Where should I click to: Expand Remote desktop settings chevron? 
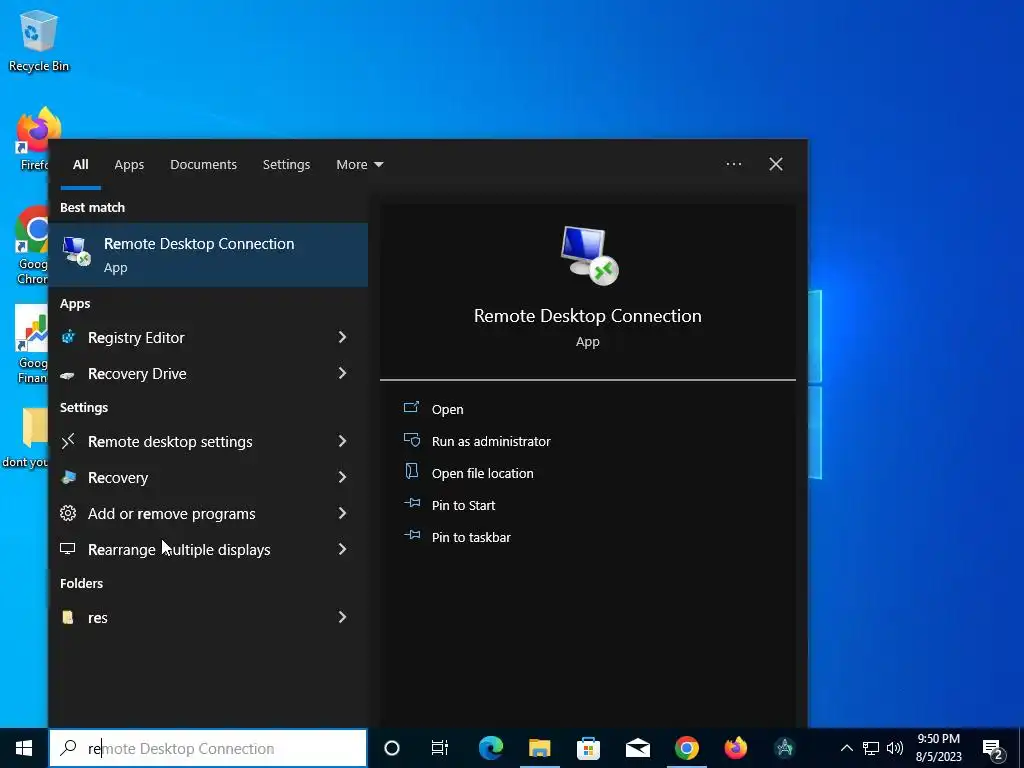point(342,441)
